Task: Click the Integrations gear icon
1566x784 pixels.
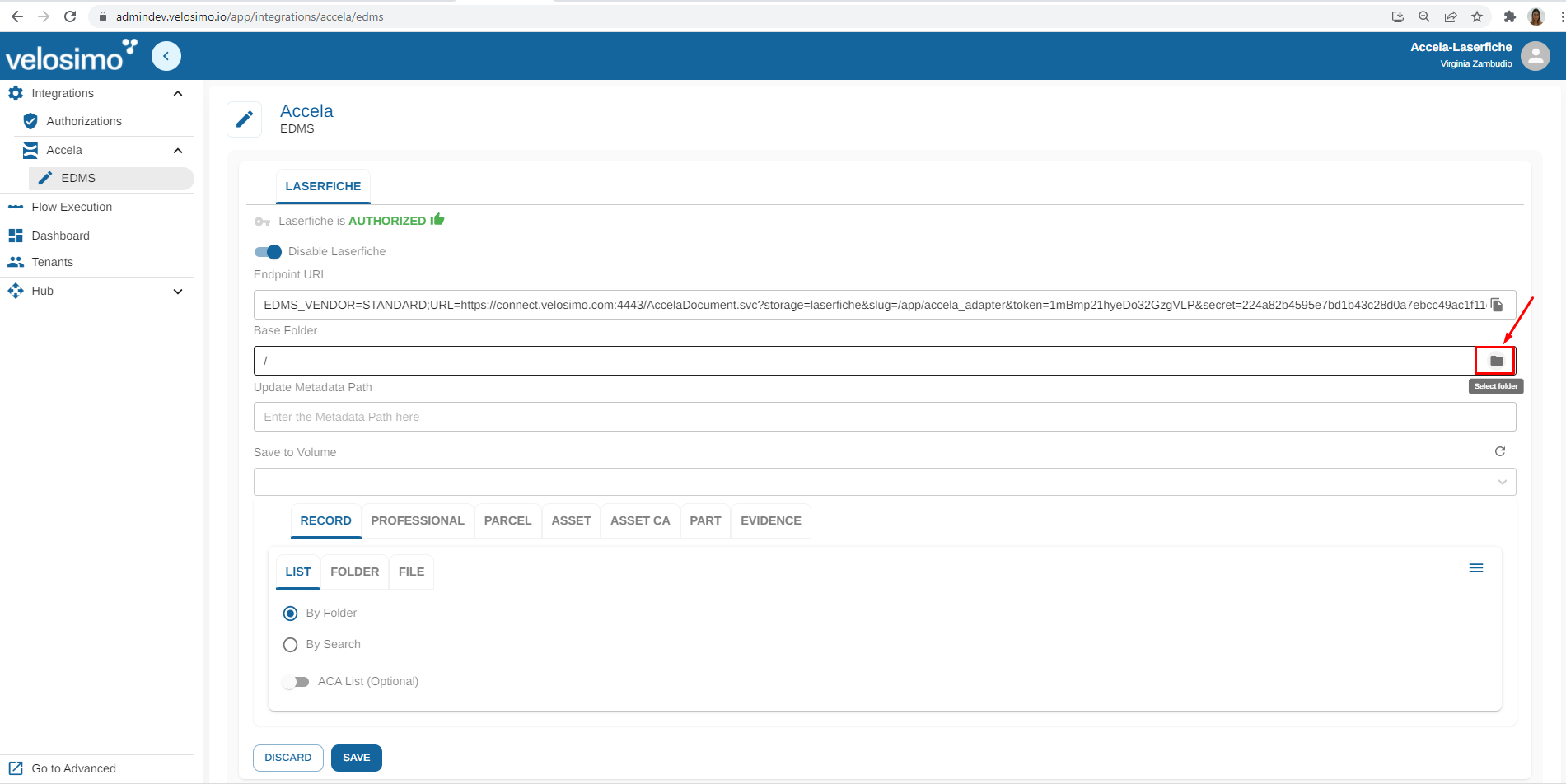Action: point(16,93)
